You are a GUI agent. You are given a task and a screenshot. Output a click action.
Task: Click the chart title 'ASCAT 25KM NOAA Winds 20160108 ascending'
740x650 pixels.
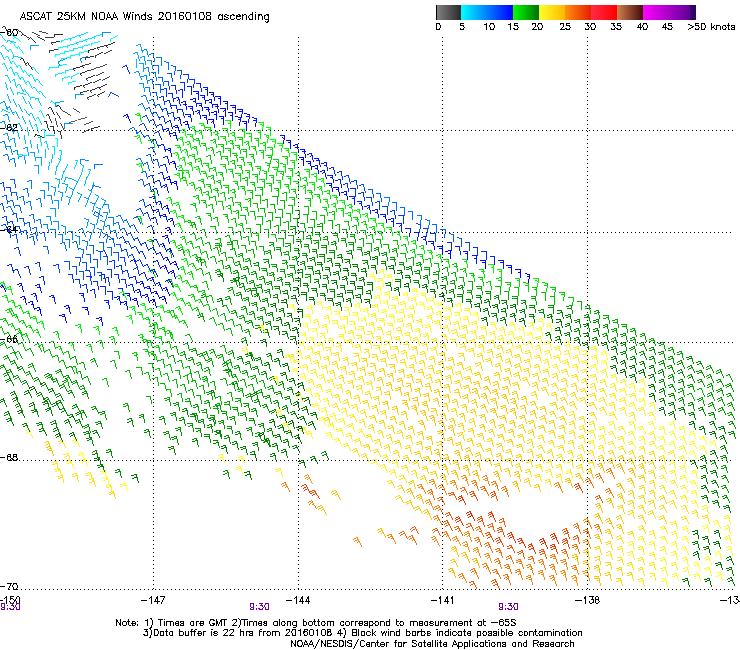pos(144,17)
